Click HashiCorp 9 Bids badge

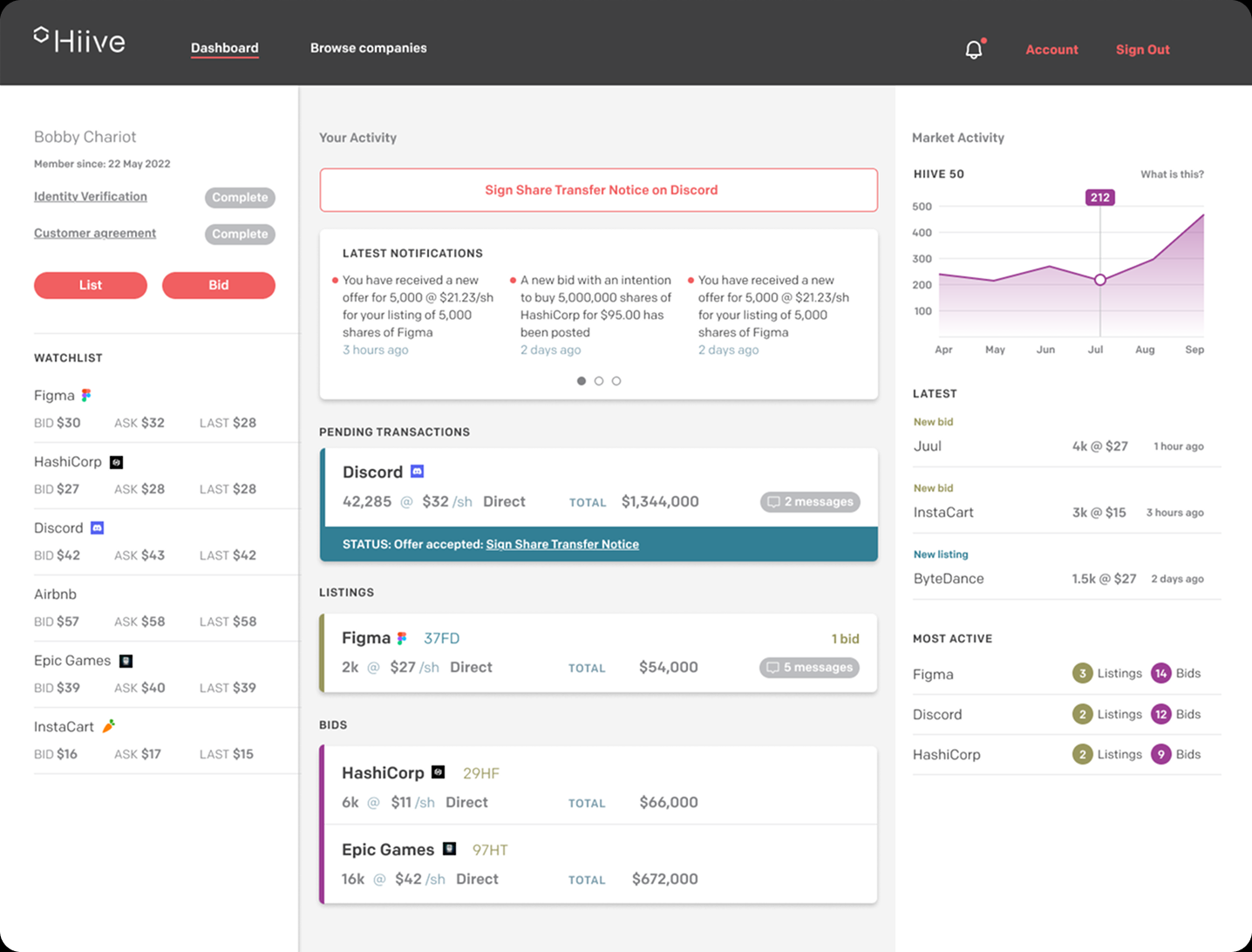pos(1160,754)
